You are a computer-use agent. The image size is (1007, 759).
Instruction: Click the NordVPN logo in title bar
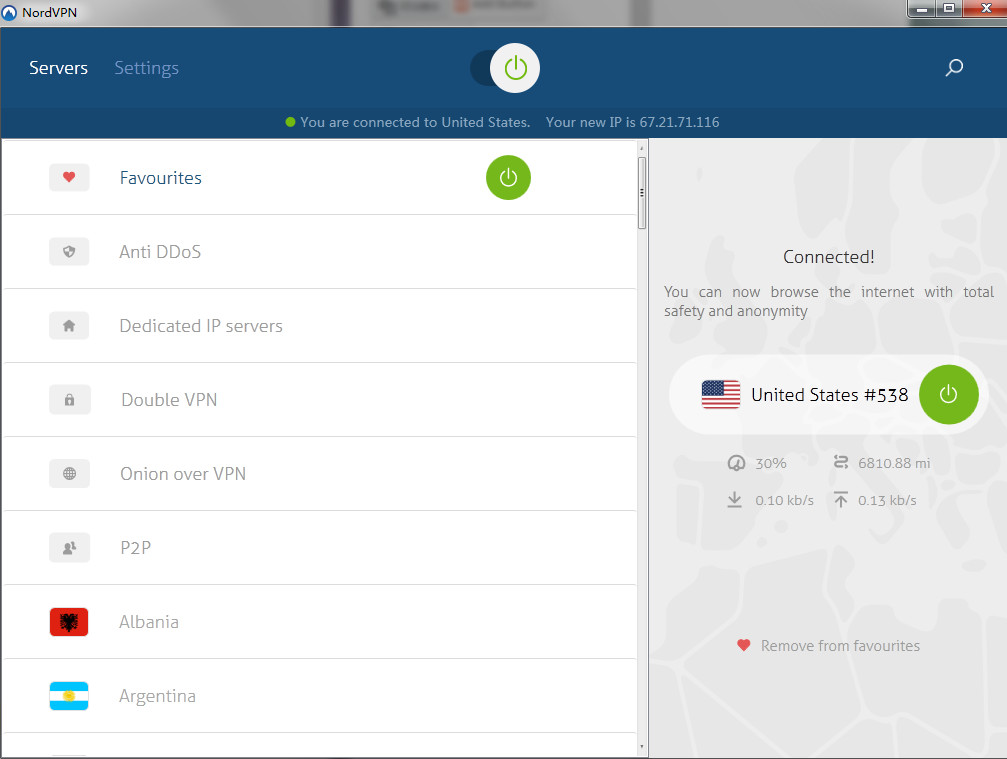9,13
